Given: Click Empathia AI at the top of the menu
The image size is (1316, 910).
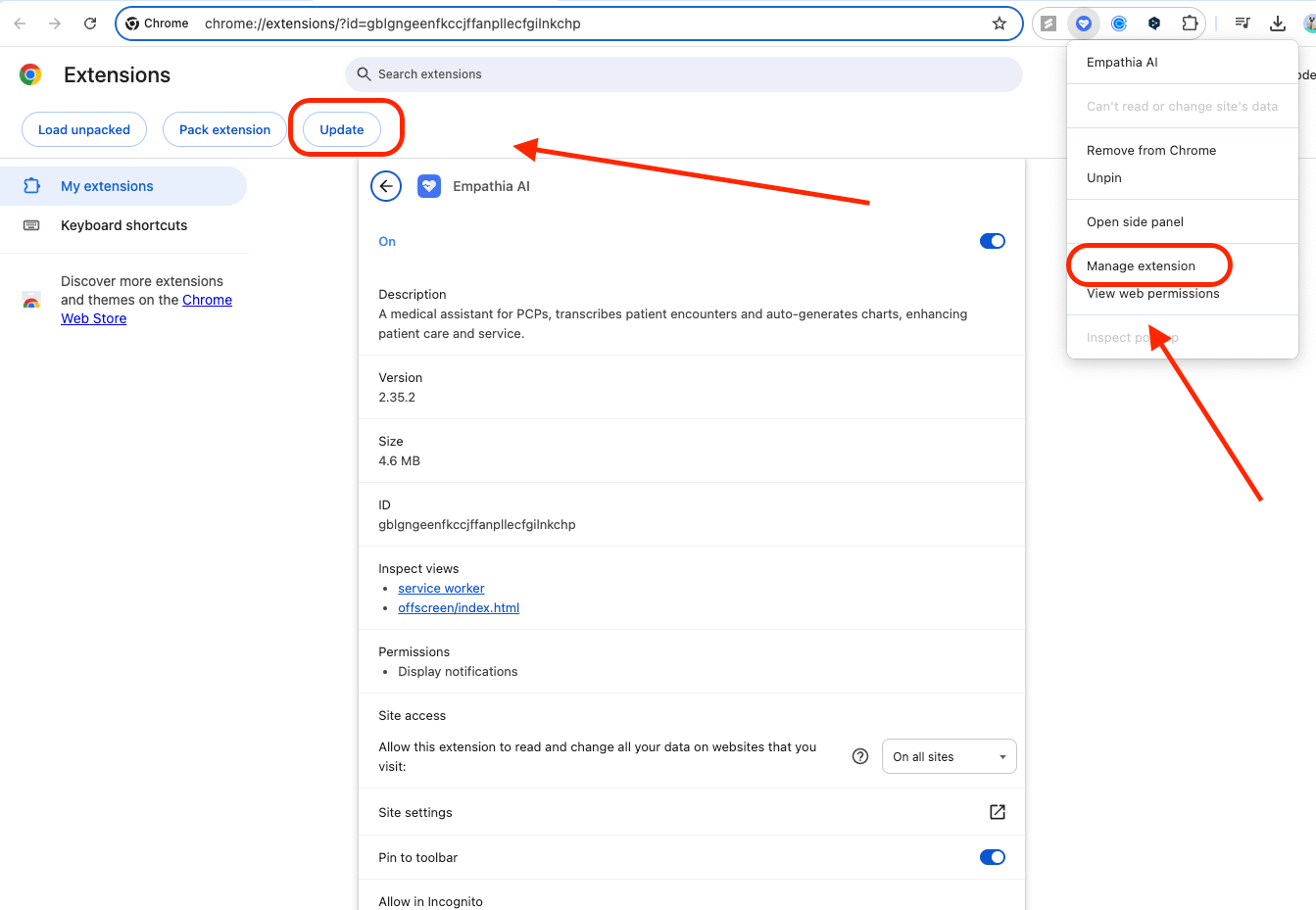Looking at the screenshot, I should coord(1183,62).
